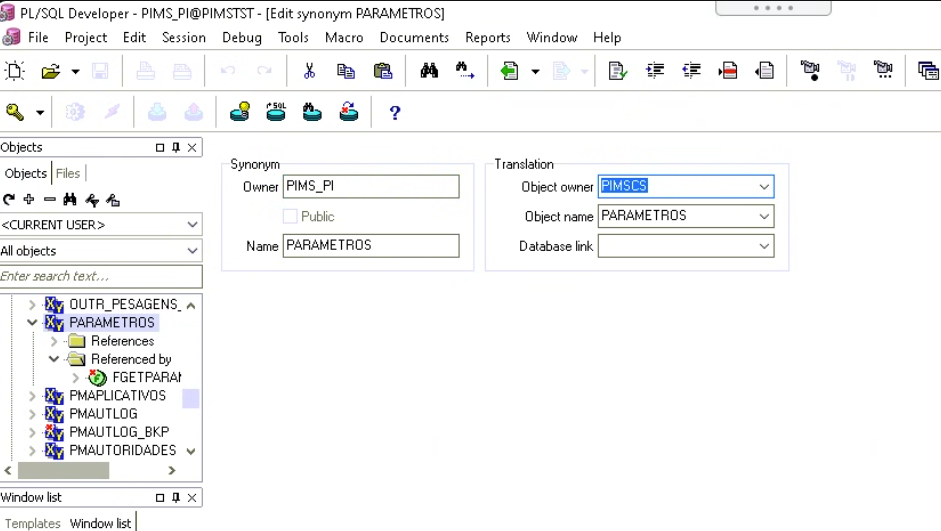Screen dimensions: 941x531
Task: Open the Project menu
Action: point(86,37)
